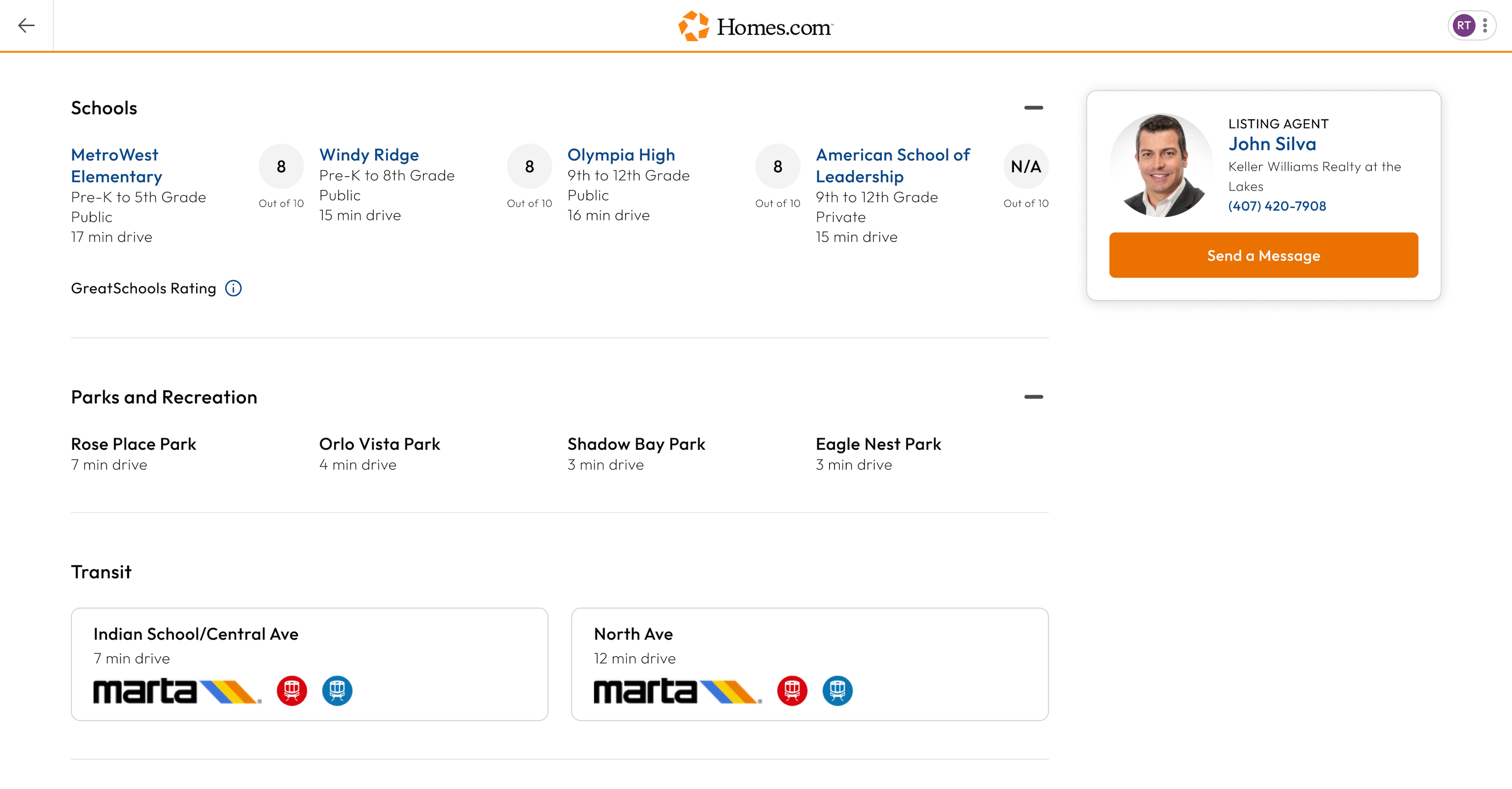
Task: Click blue train icon in Indian School/Central Ave card
Action: pos(337,690)
